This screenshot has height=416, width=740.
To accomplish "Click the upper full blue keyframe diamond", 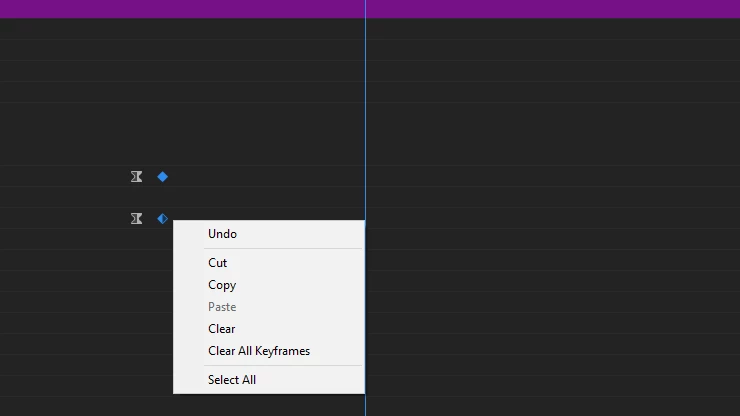I will pyautogui.click(x=162, y=177).
